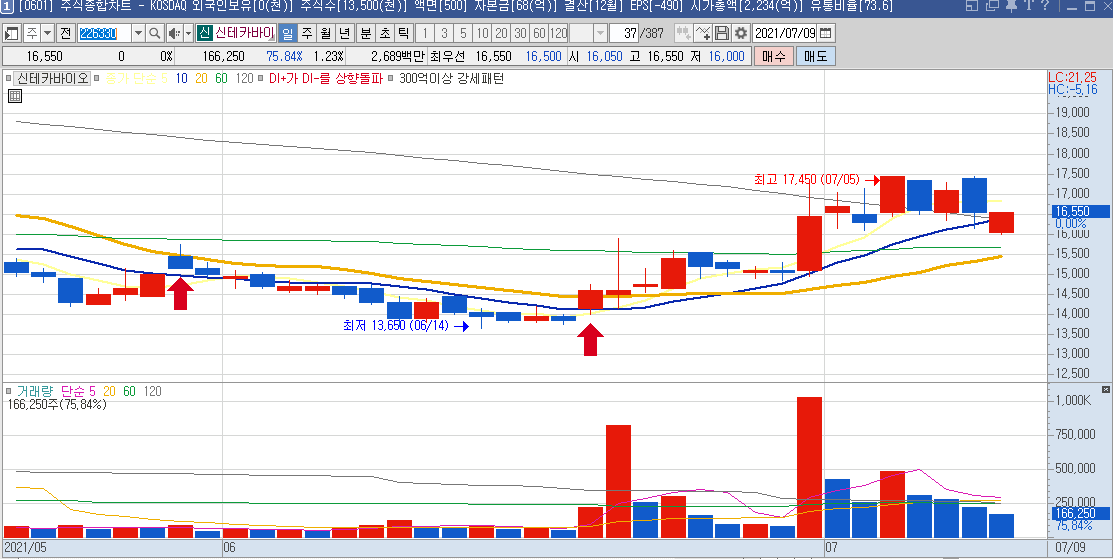1113x559 pixels.
Task: Select the 일 daily chart period
Action: (287, 33)
